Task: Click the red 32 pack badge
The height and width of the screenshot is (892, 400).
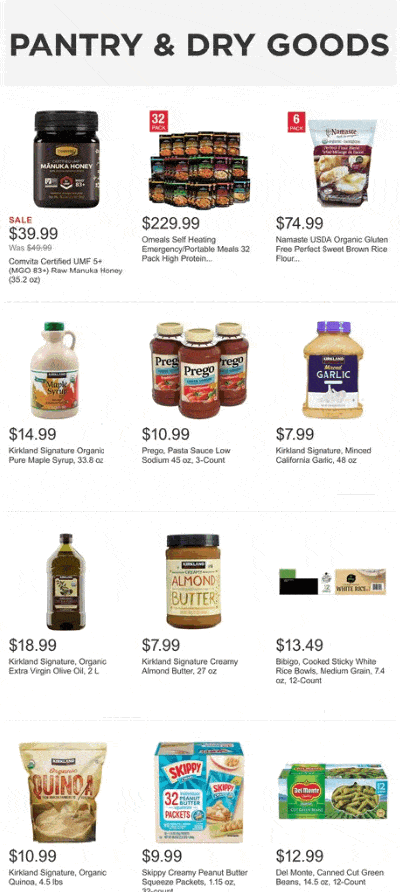Action: [159, 121]
